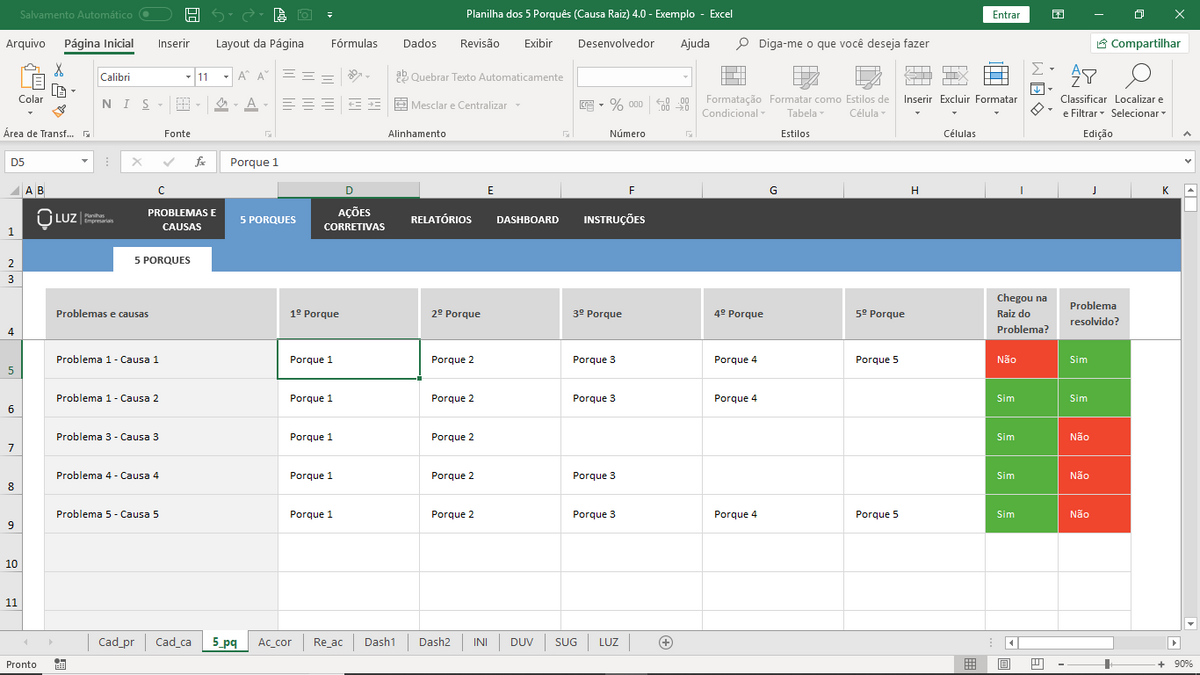Adjust the zoom slider in status bar

(x=1107, y=665)
